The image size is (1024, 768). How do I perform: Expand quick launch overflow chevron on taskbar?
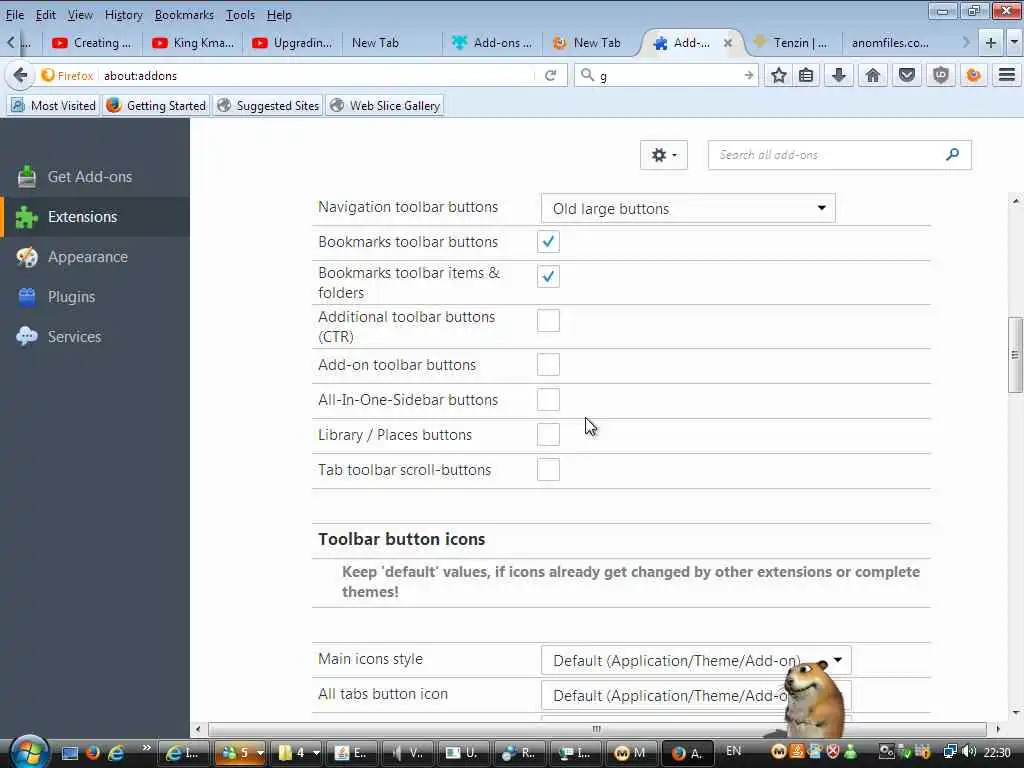click(146, 748)
